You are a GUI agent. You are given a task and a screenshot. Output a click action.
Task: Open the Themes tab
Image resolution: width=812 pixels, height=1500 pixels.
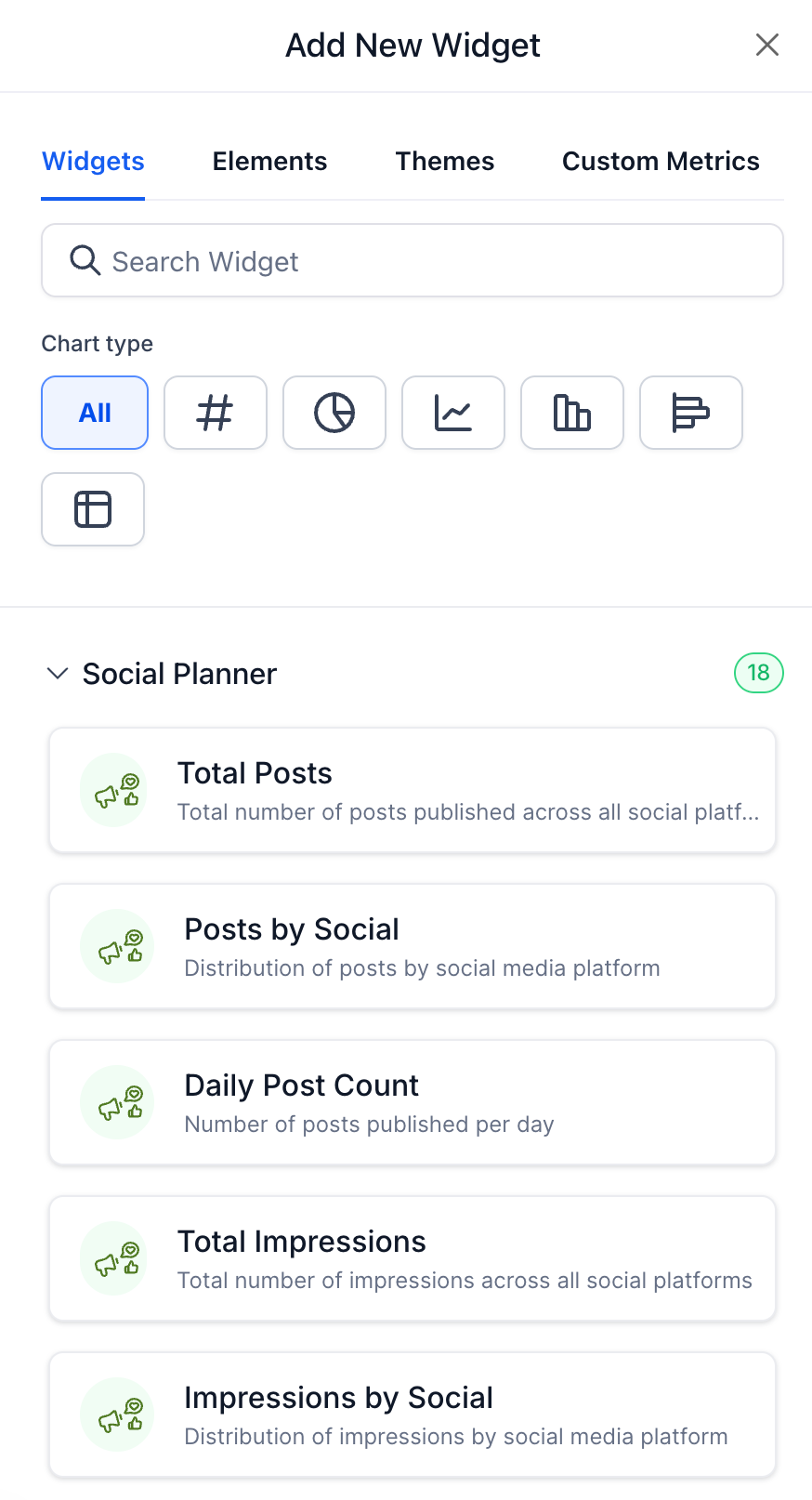[444, 162]
